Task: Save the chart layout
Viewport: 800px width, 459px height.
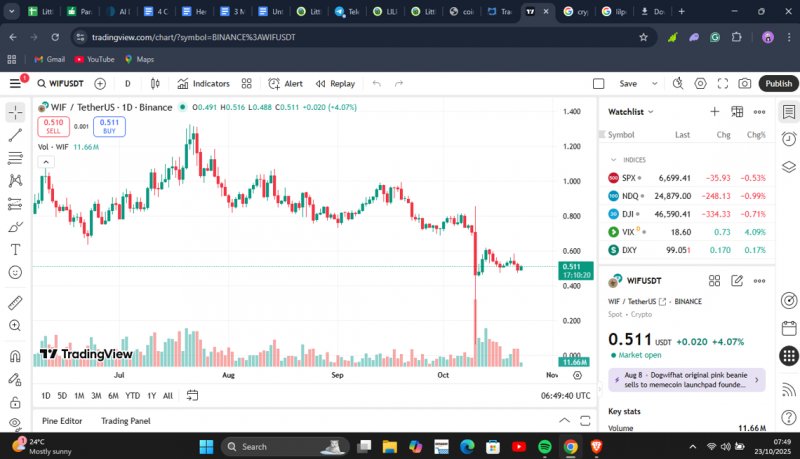Action: click(x=628, y=84)
